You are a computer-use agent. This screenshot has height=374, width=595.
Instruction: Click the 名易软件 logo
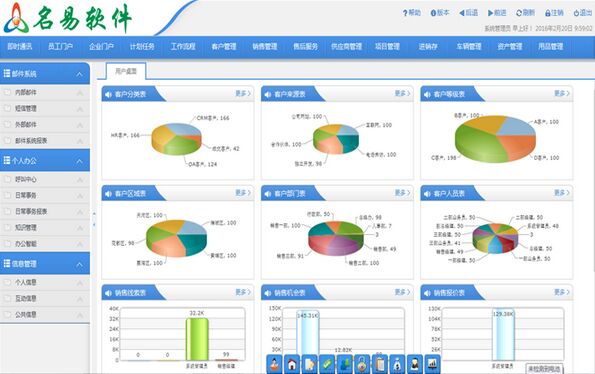(x=68, y=18)
